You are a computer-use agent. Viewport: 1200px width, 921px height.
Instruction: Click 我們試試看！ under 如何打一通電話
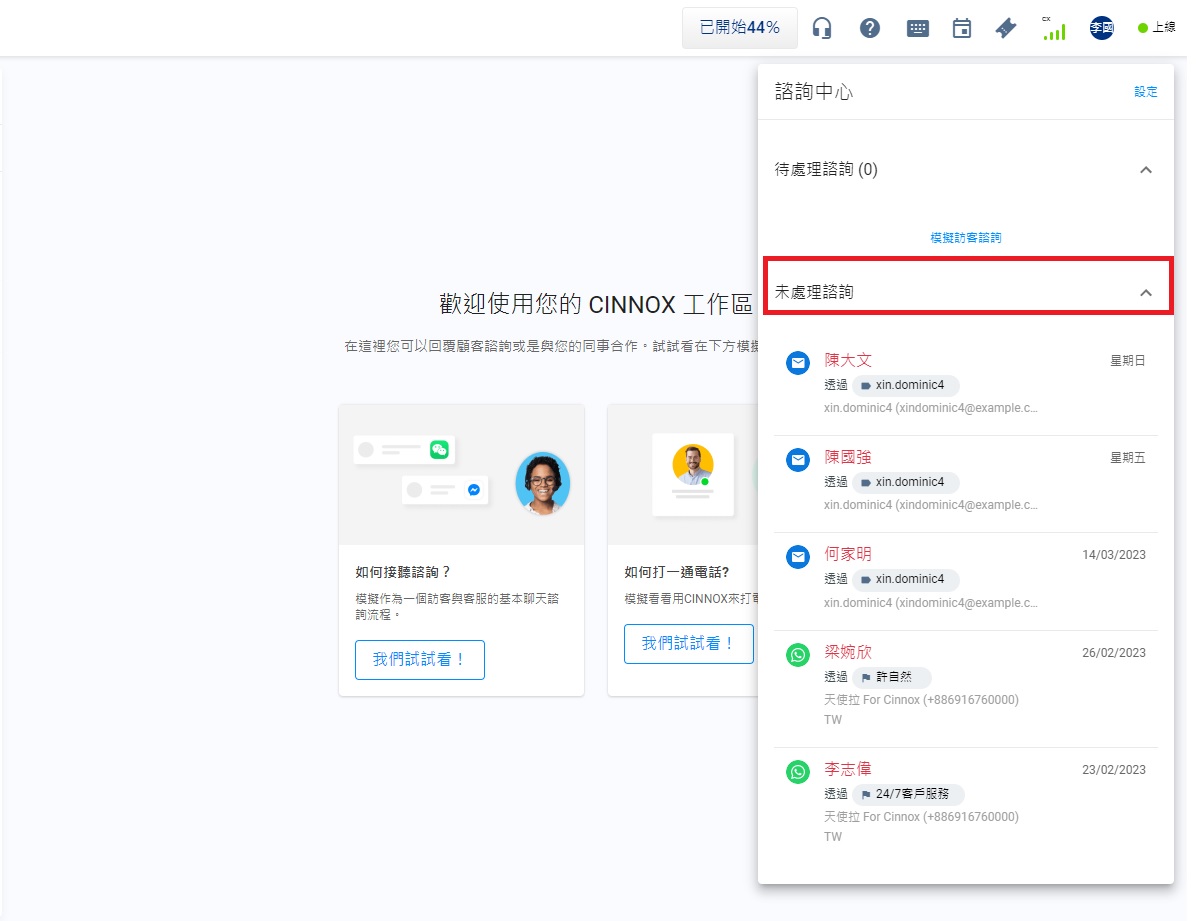pos(688,644)
